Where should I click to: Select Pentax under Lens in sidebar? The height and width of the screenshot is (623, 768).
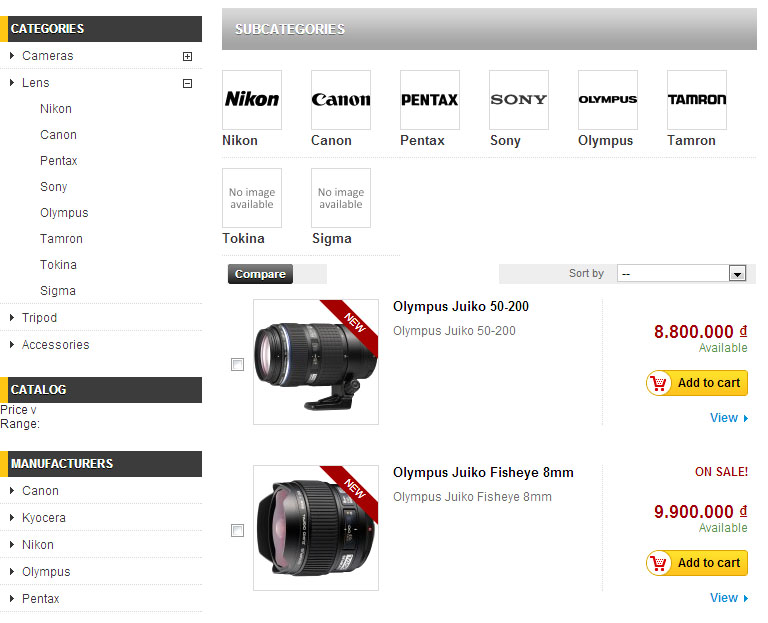59,161
